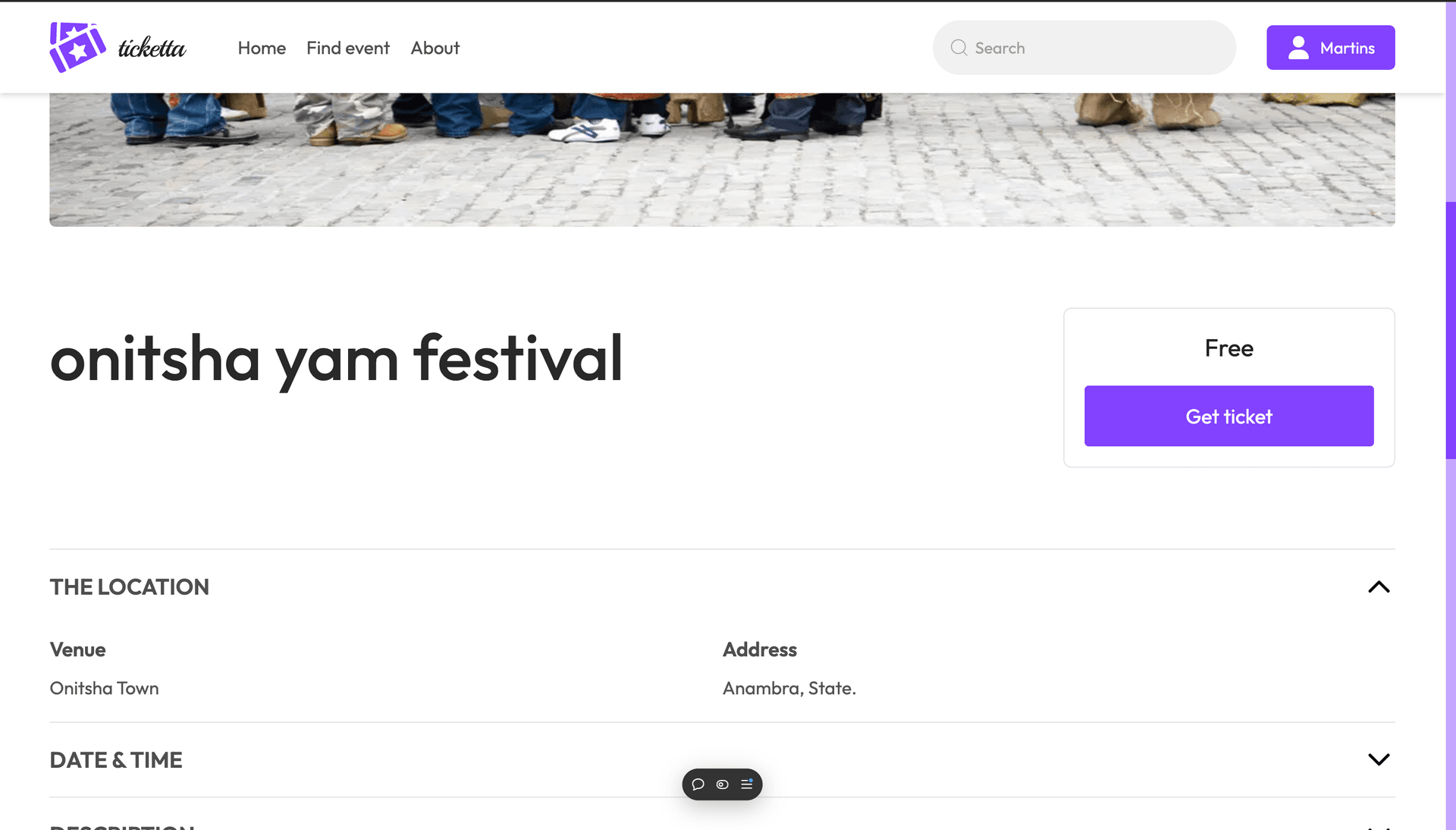The width and height of the screenshot is (1456, 830).
Task: Focus the Search input field
Action: click(x=1084, y=48)
